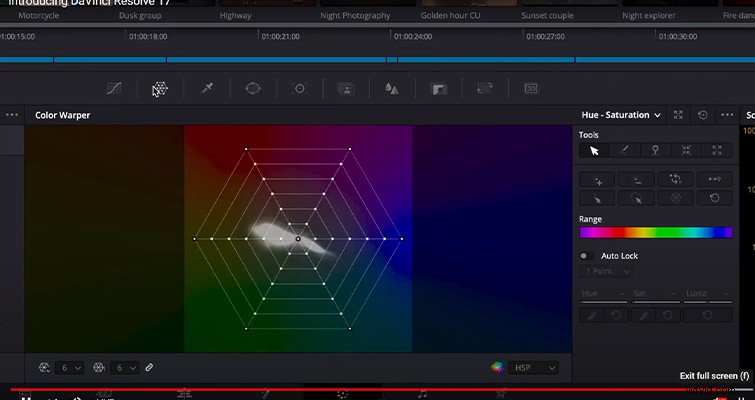Click Exit full screen (f) label
The height and width of the screenshot is (400, 755).
click(715, 375)
